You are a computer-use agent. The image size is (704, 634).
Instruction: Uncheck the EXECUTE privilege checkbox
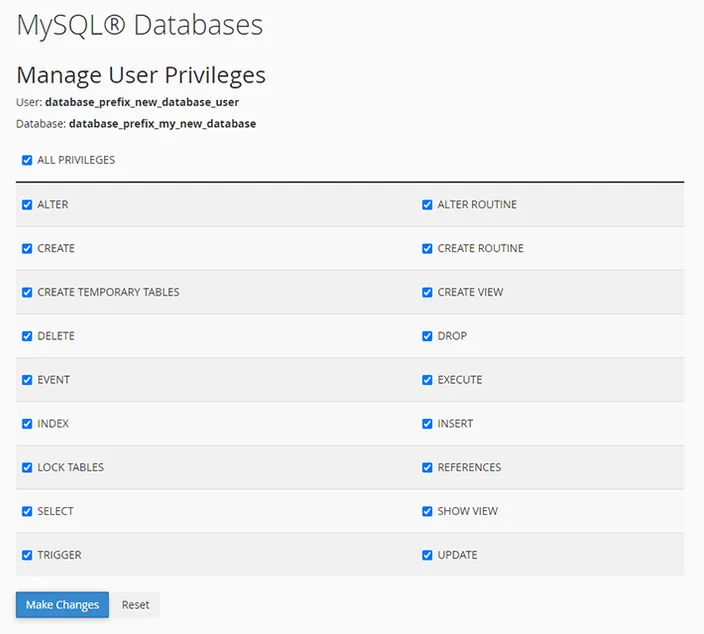pos(427,380)
